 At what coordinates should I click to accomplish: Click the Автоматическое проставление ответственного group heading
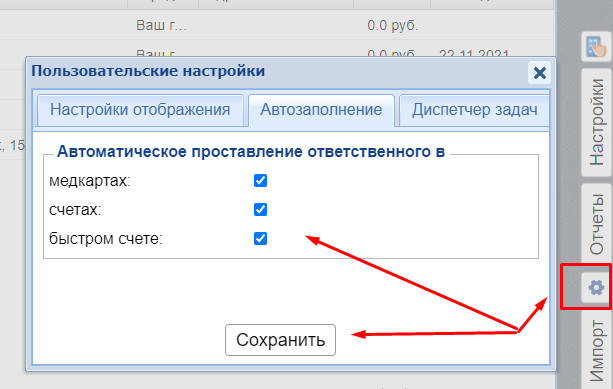[x=251, y=152]
